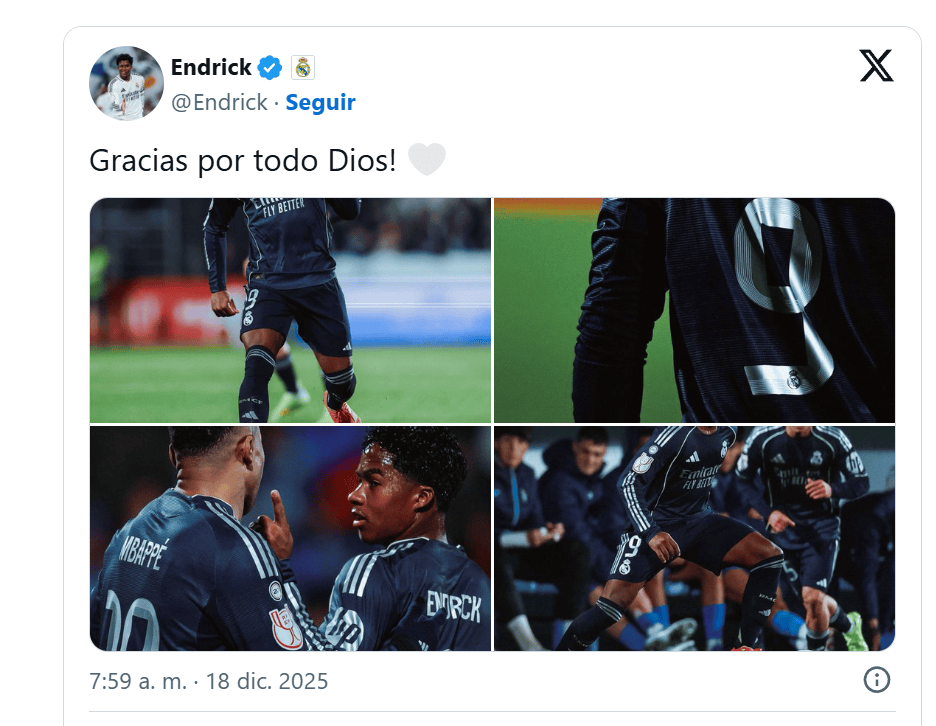Image resolution: width=936 pixels, height=726 pixels.
Task: Open the Endrick display name link
Action: pos(211,67)
